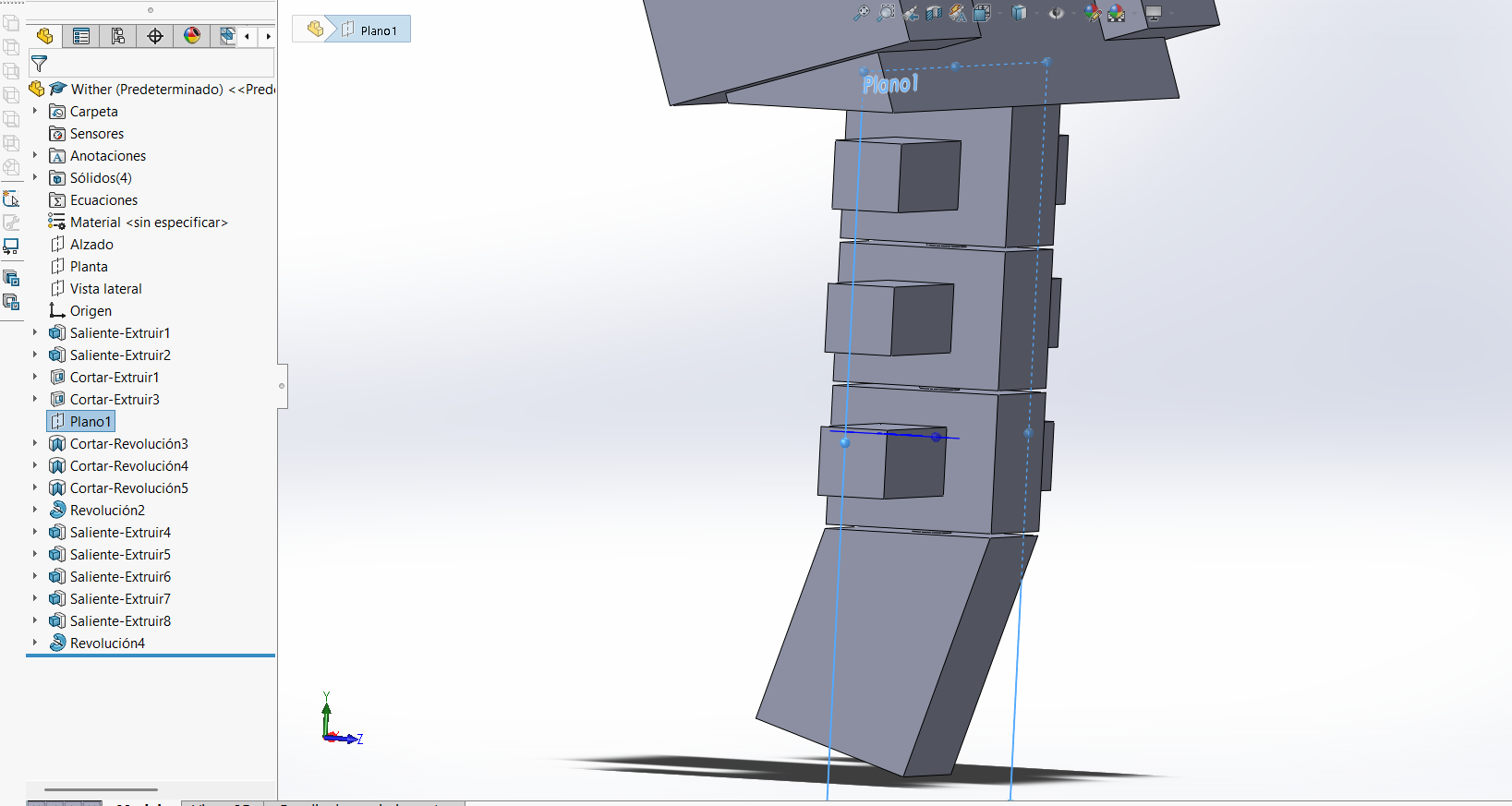Click the Zoom to Fit icon
Viewport: 1512px width, 806px height.
[861, 13]
